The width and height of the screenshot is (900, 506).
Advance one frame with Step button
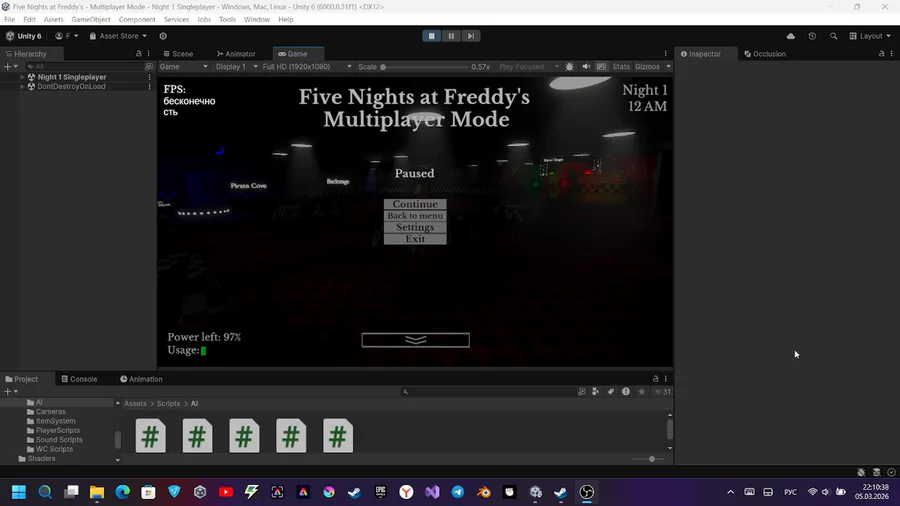tap(471, 36)
